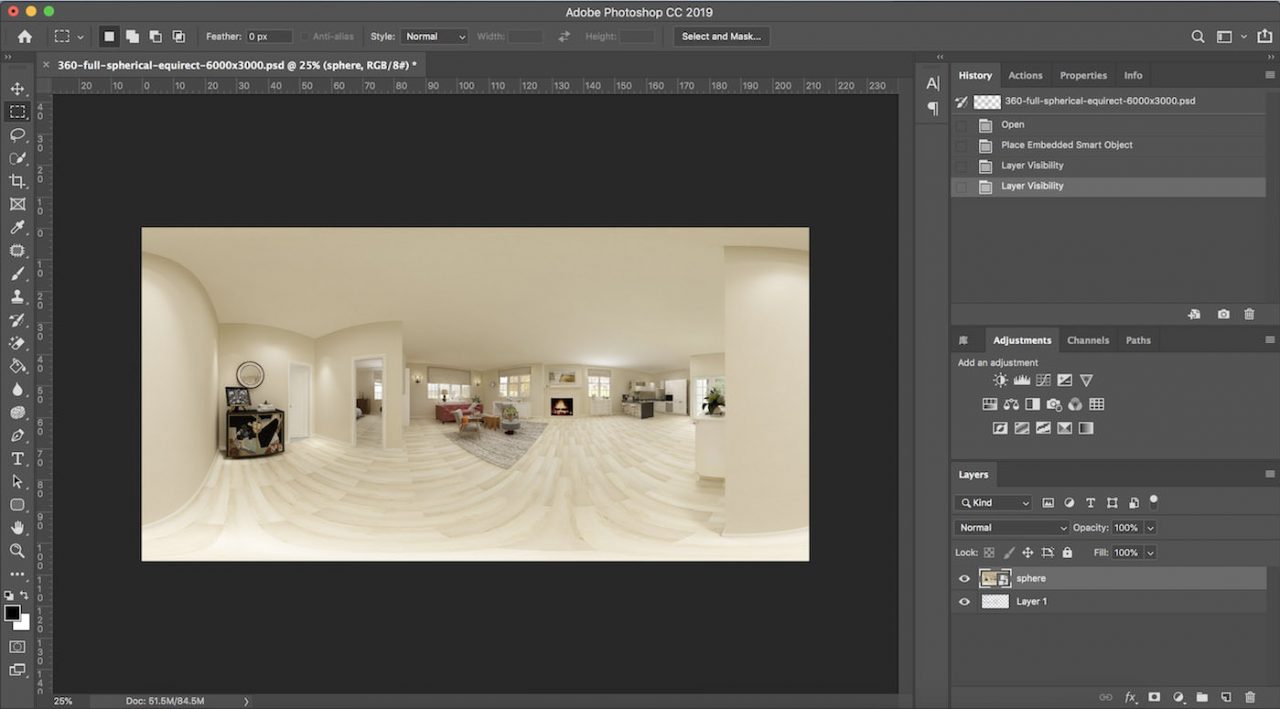Select the Type tool
Image resolution: width=1280 pixels, height=709 pixels.
[18, 457]
